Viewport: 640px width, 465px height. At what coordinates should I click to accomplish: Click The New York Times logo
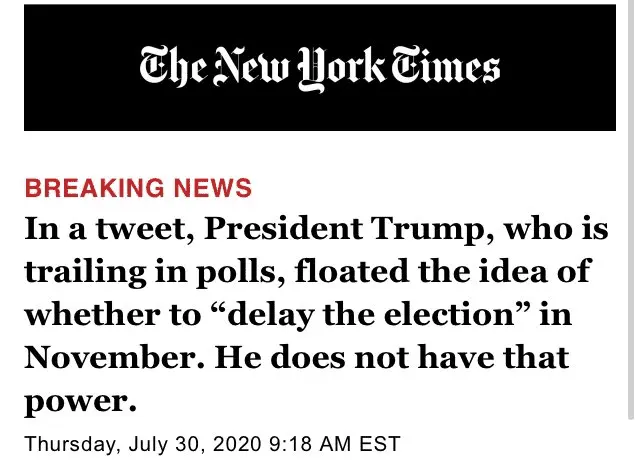(320, 67)
